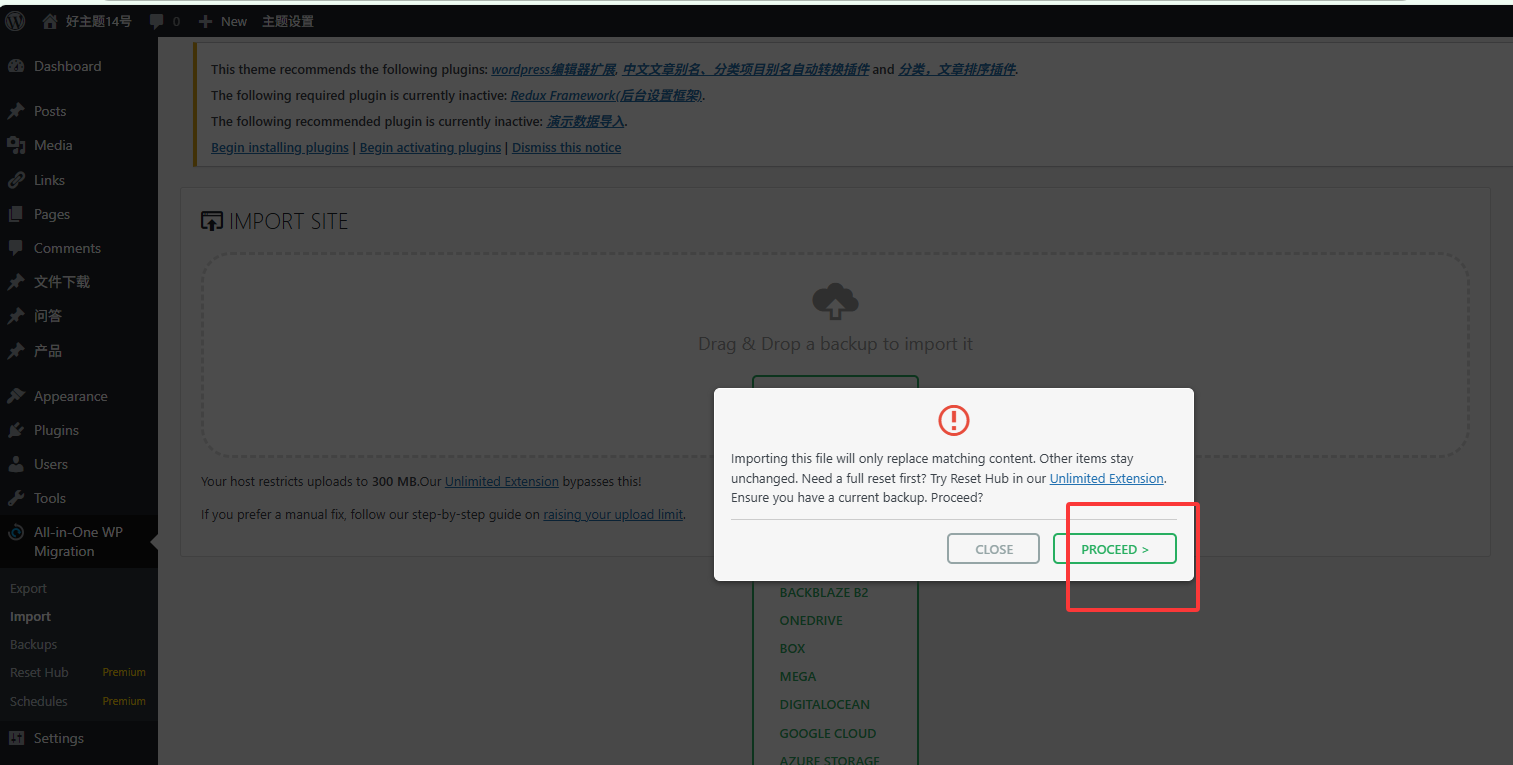Image resolution: width=1513 pixels, height=765 pixels.
Task: Open the site home icon 好主题14号
Action: [50, 21]
